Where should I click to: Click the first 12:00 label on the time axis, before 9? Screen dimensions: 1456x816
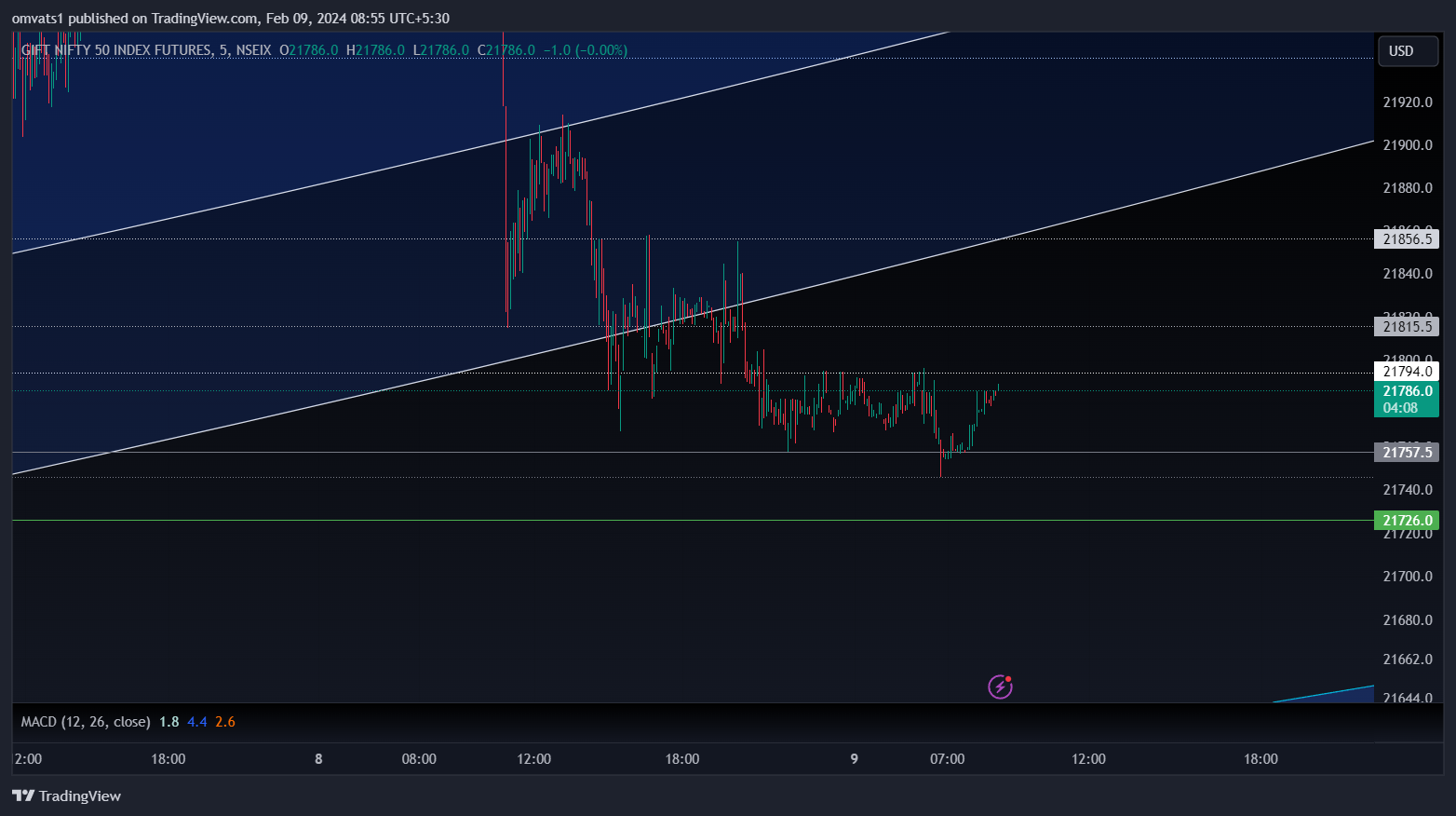click(x=534, y=759)
